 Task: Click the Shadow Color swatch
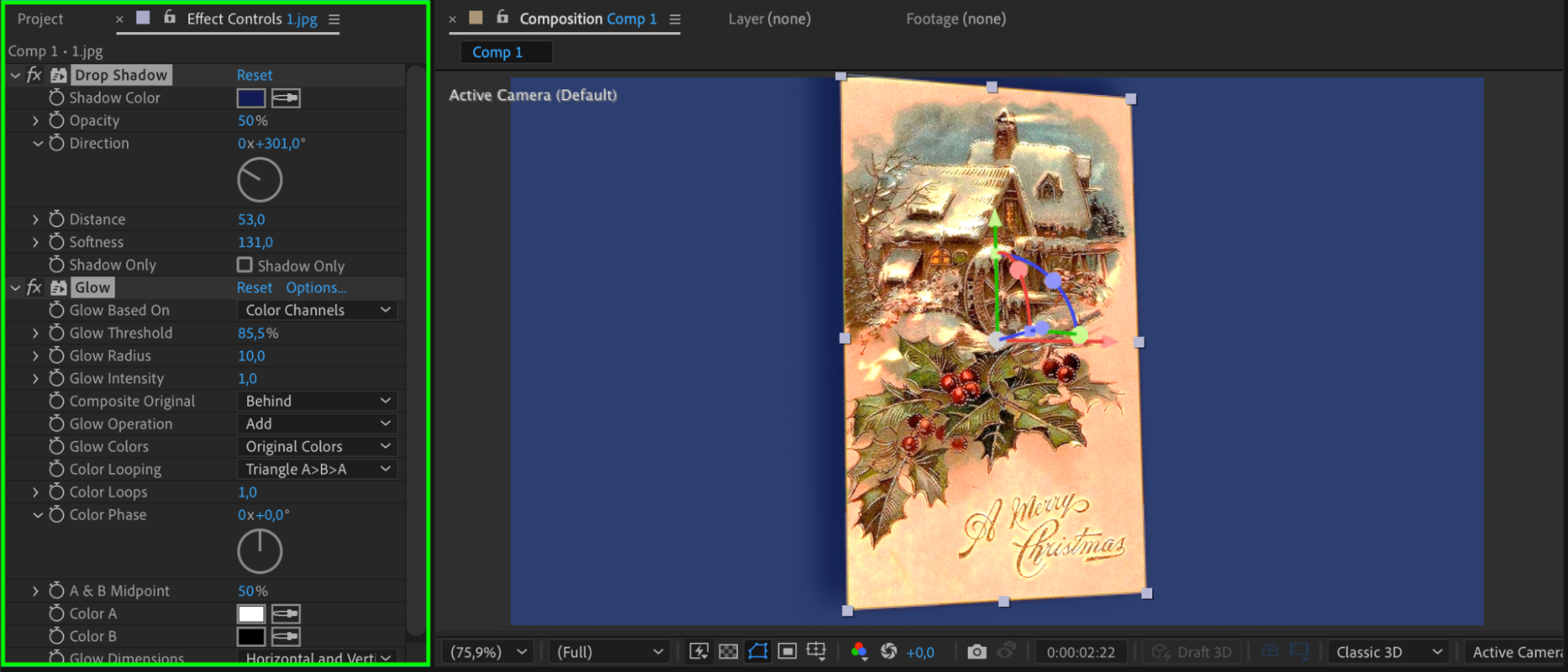pos(251,98)
